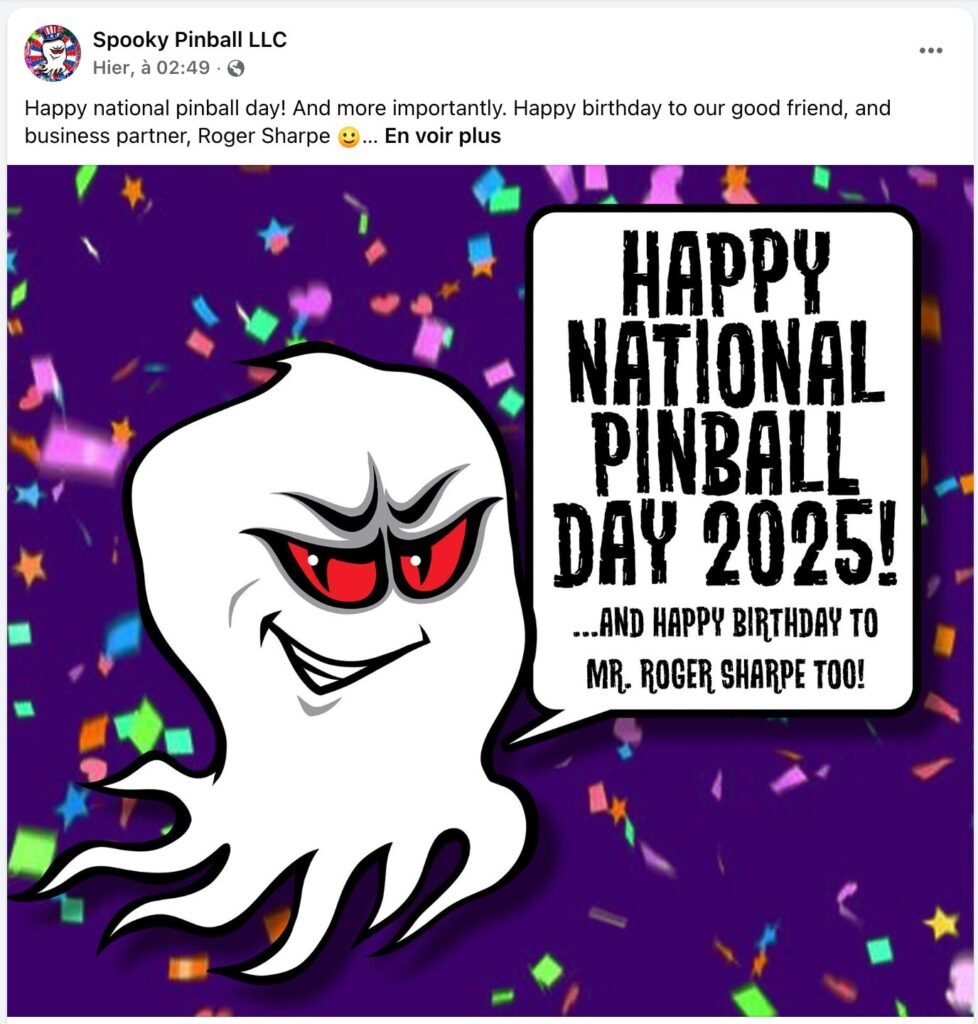
Task: Click '...AND HAPPY BIRTHDAY TO' line in image
Action: 725,623
